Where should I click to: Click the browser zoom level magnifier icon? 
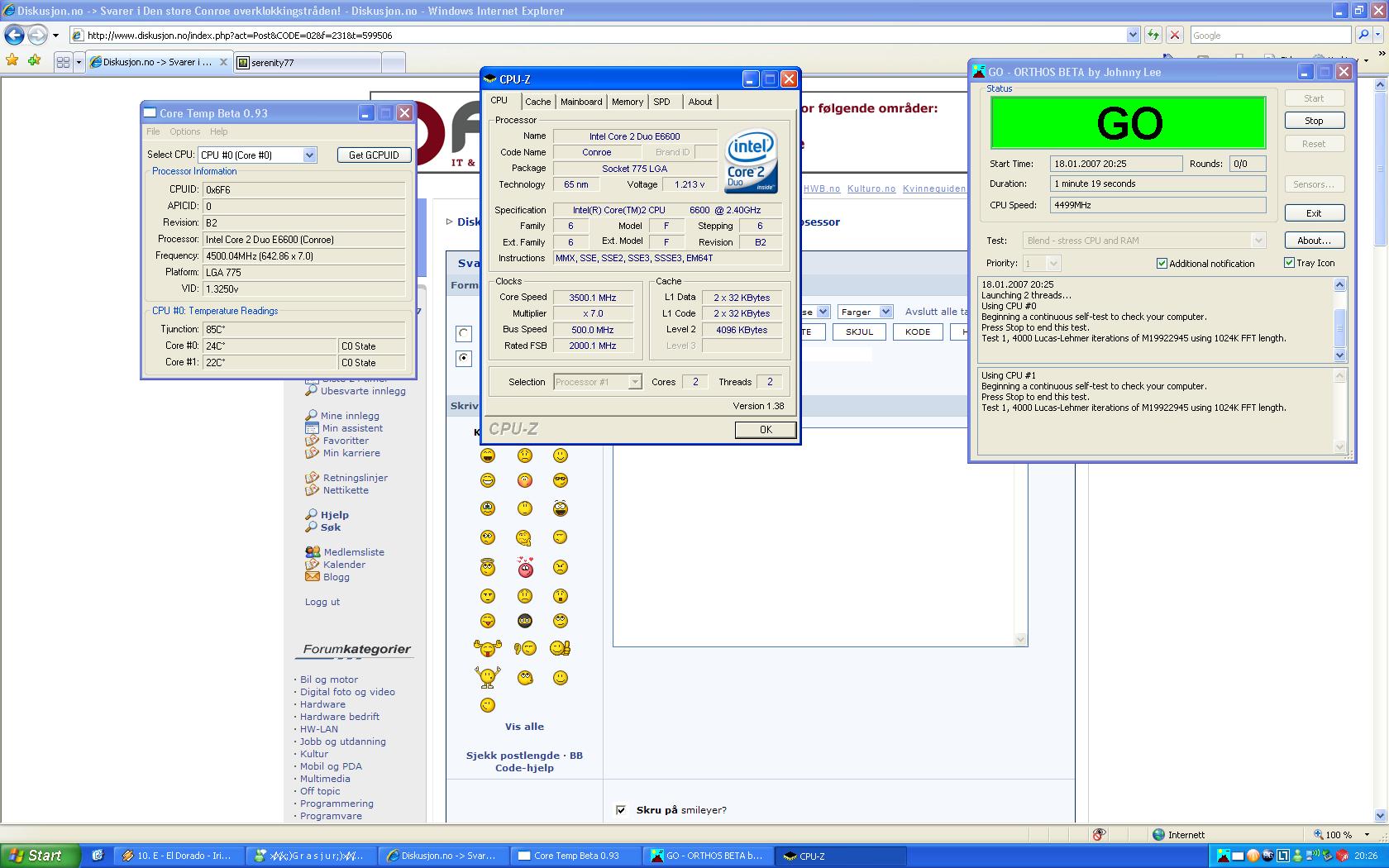(x=1318, y=835)
